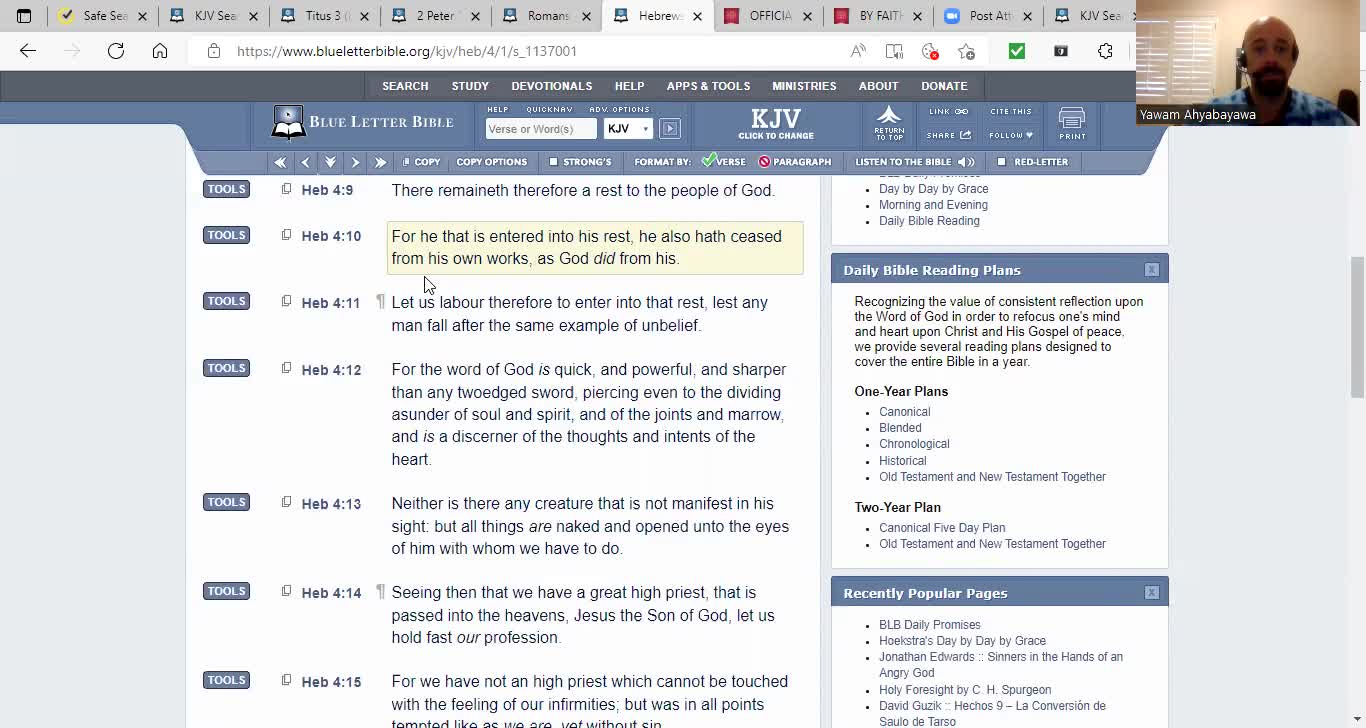Open the chapter quick-nav double-down arrow
Image resolution: width=1366 pixels, height=728 pixels.
(x=330, y=162)
